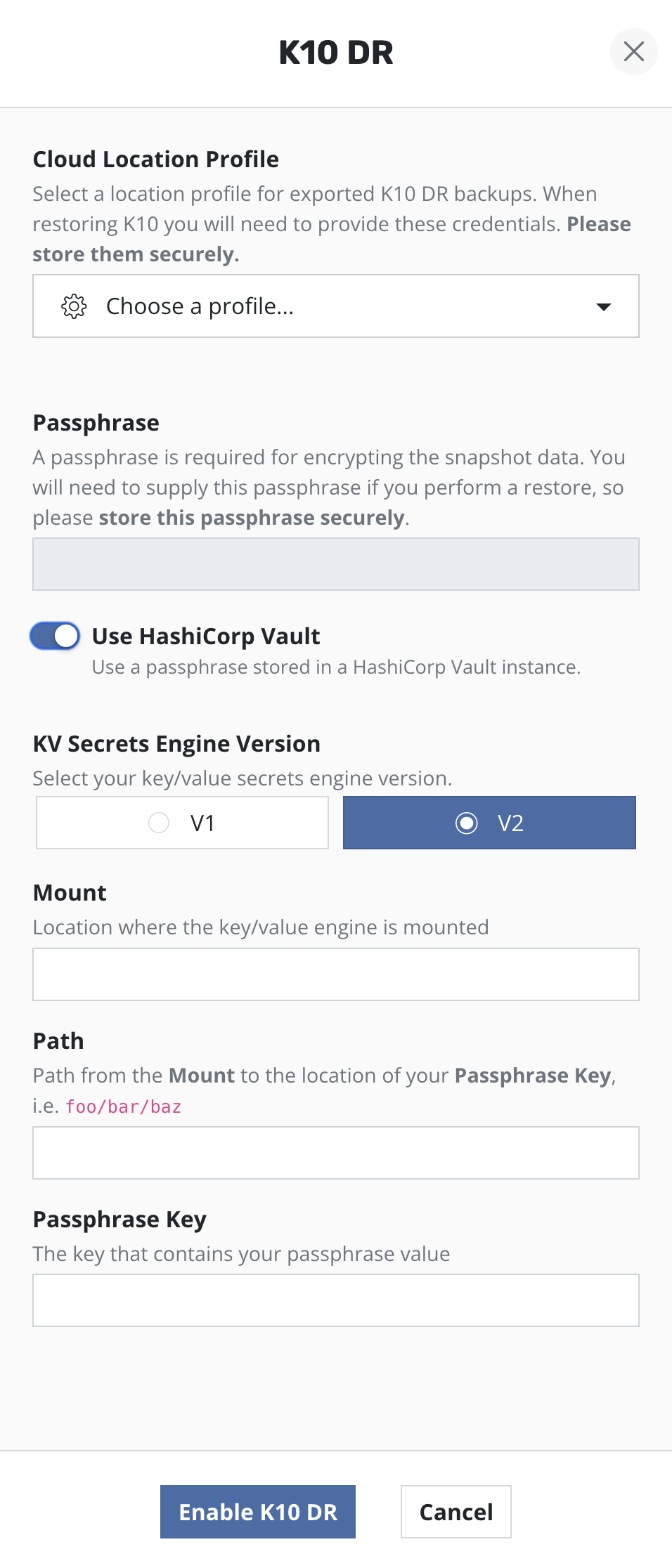Click the profile dropdown caret arrow
Image resolution: width=672 pixels, height=1568 pixels.
click(603, 306)
